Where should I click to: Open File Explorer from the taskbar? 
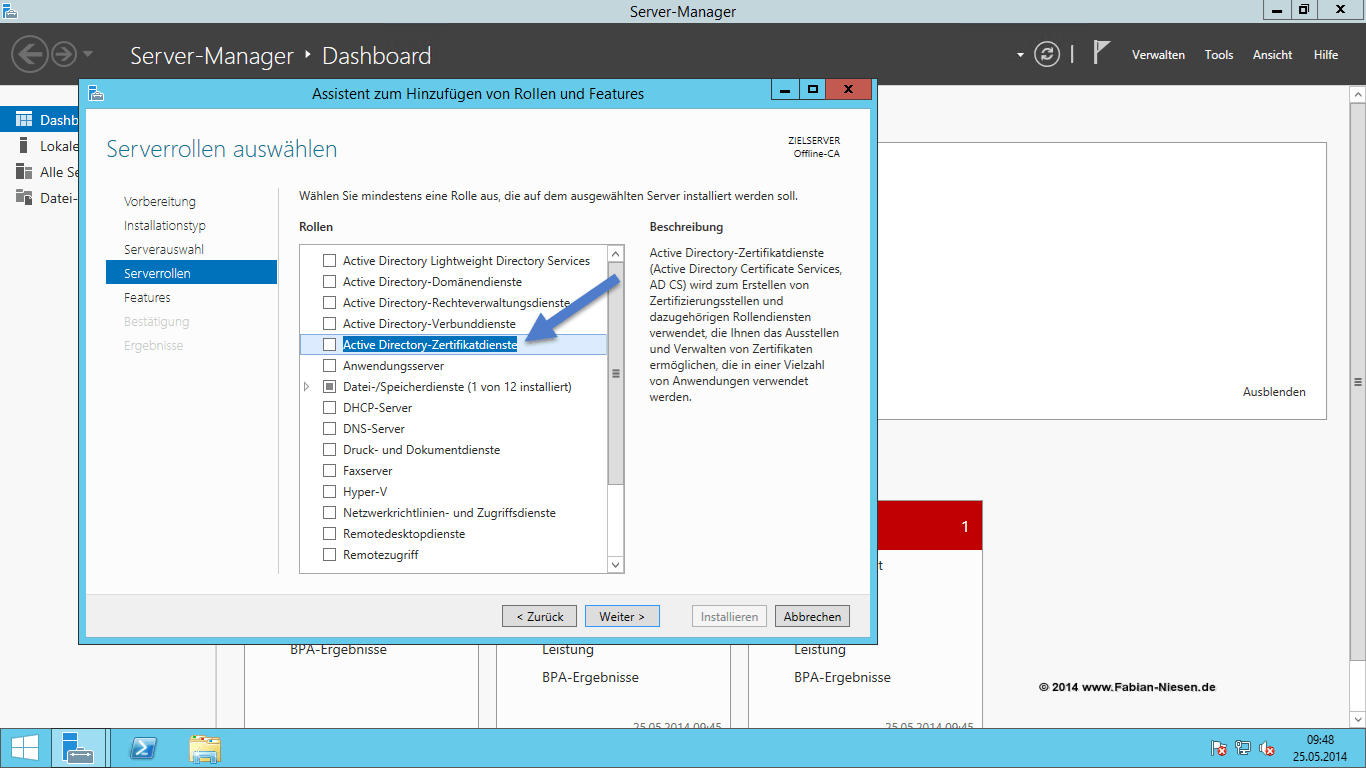(x=205, y=748)
